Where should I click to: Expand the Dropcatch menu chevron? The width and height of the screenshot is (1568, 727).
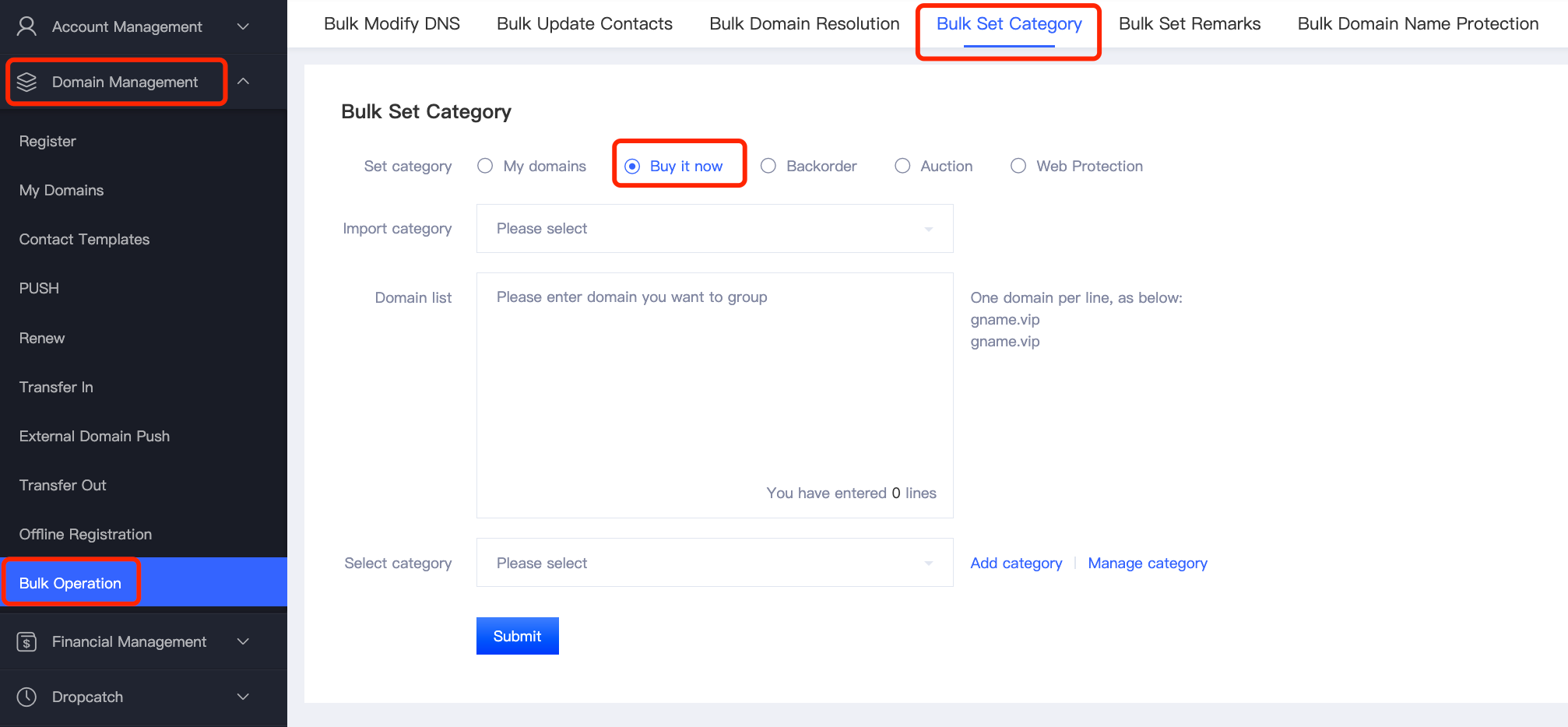tap(243, 697)
